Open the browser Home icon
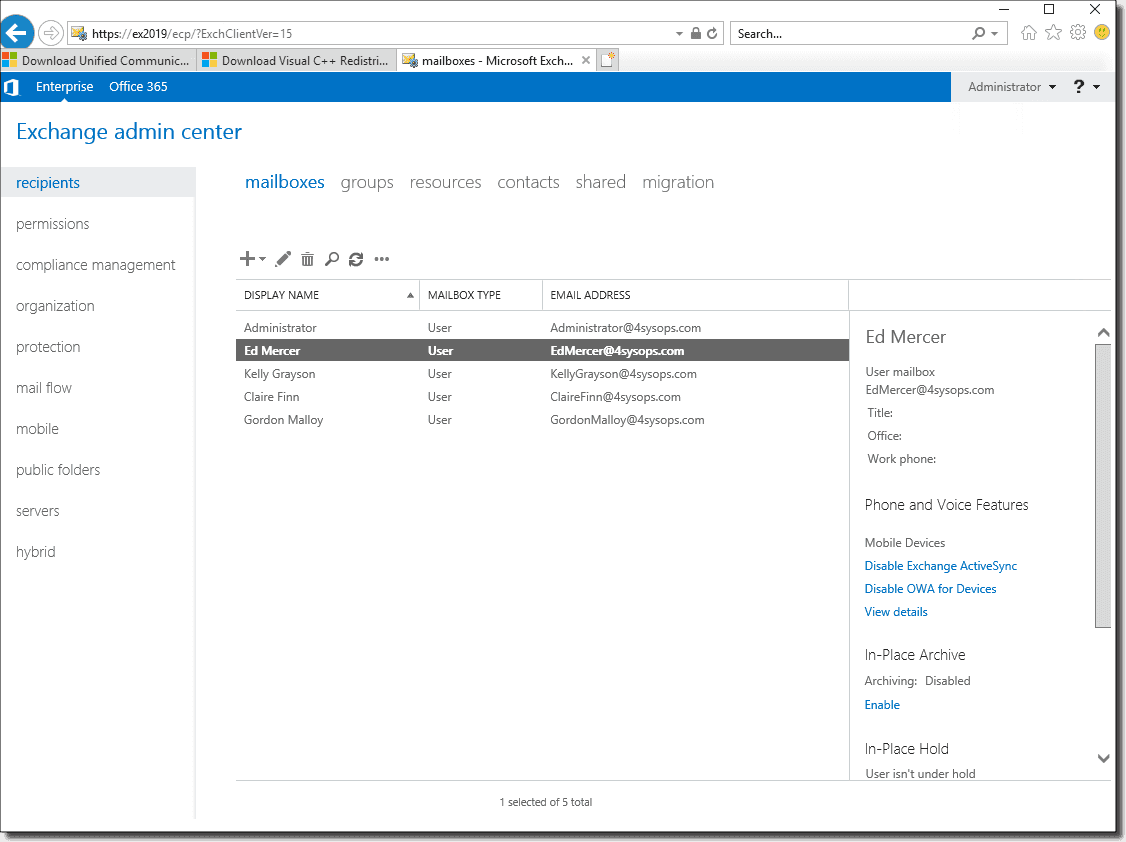Image resolution: width=1126 pixels, height=842 pixels. pos(1028,32)
